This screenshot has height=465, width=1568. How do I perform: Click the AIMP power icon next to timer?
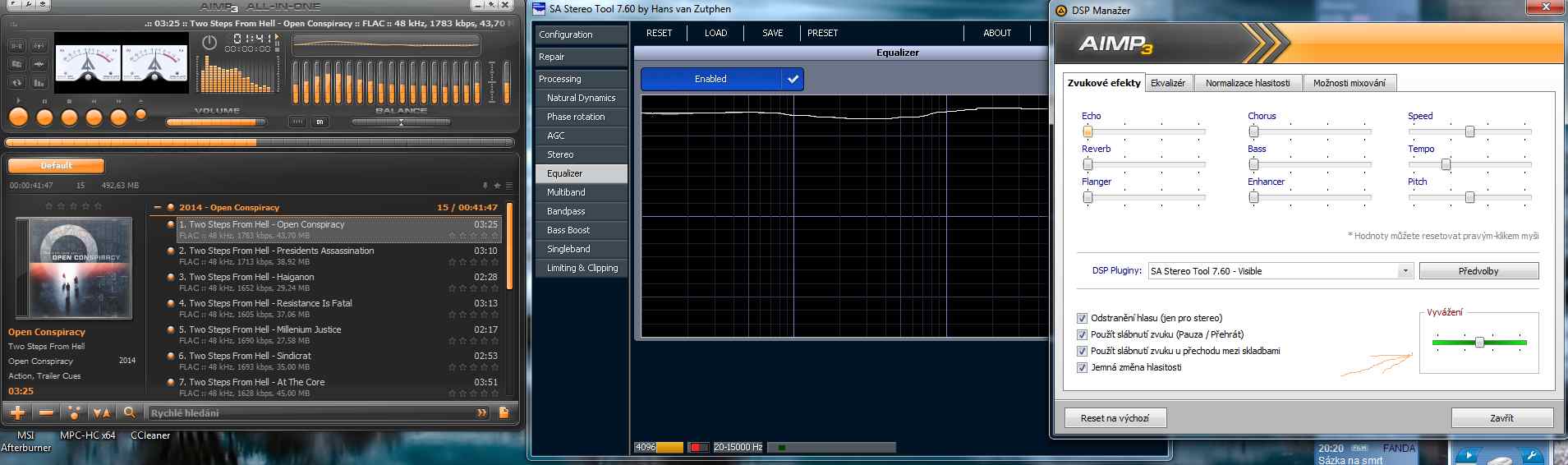tap(209, 42)
